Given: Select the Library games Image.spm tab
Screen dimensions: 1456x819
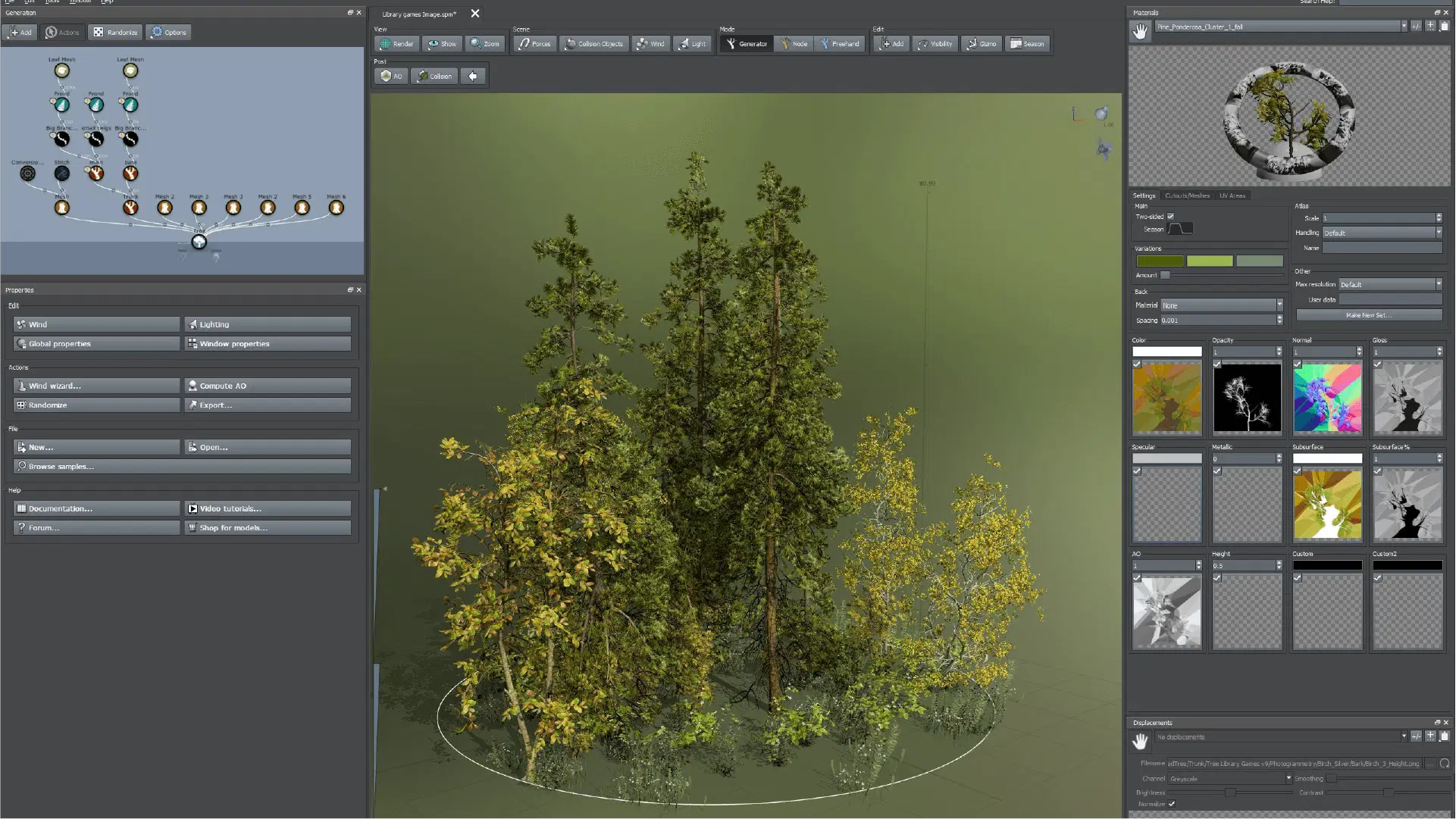Looking at the screenshot, I should [419, 14].
